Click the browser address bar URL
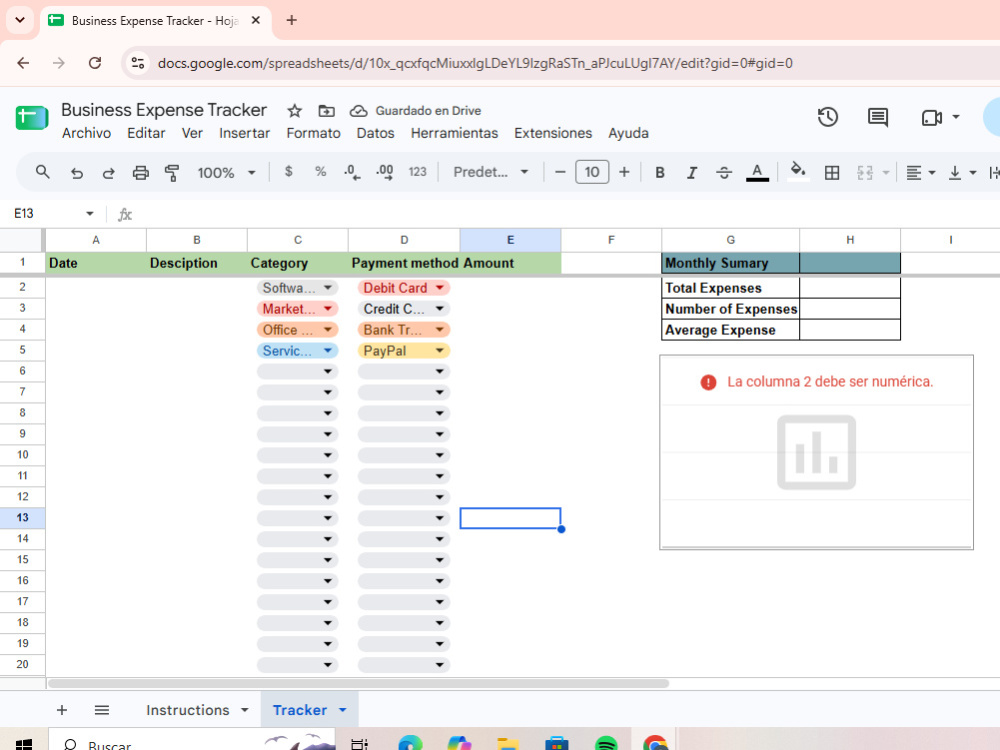 coord(475,63)
